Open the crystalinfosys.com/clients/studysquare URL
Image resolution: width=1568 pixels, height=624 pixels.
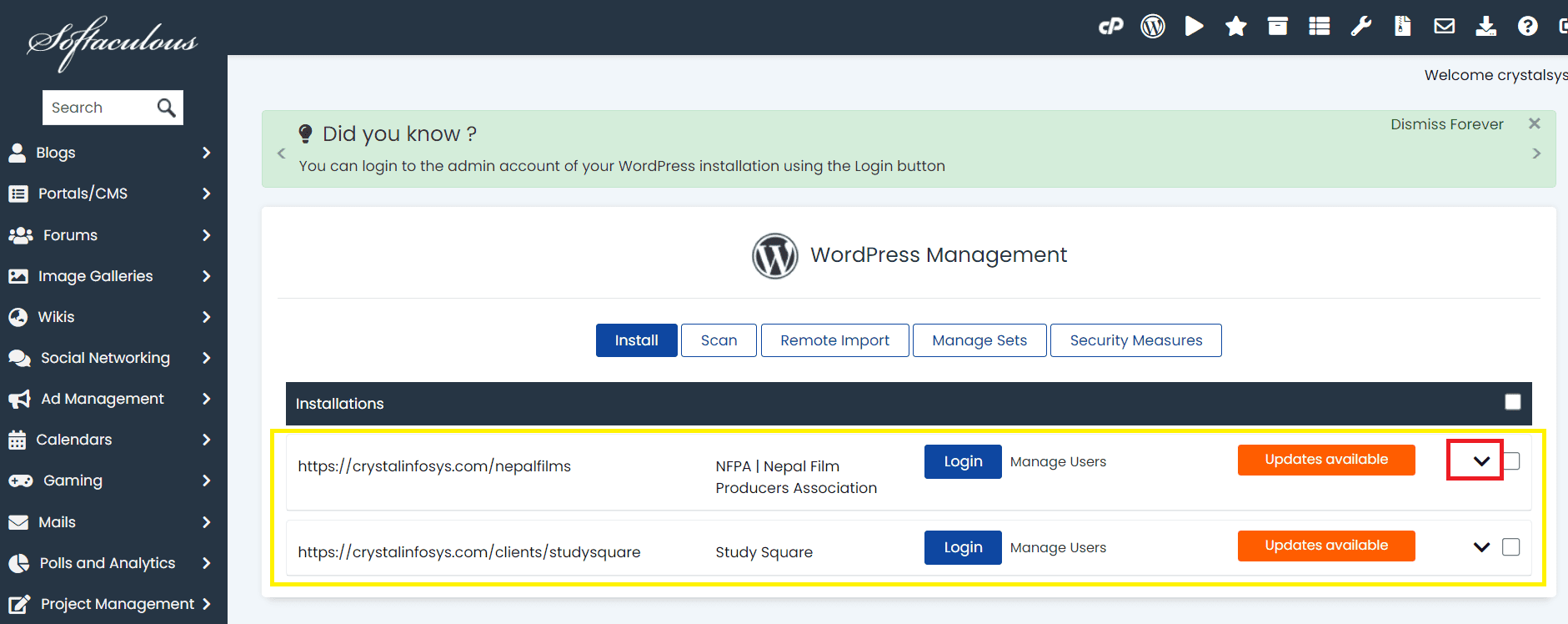click(469, 552)
